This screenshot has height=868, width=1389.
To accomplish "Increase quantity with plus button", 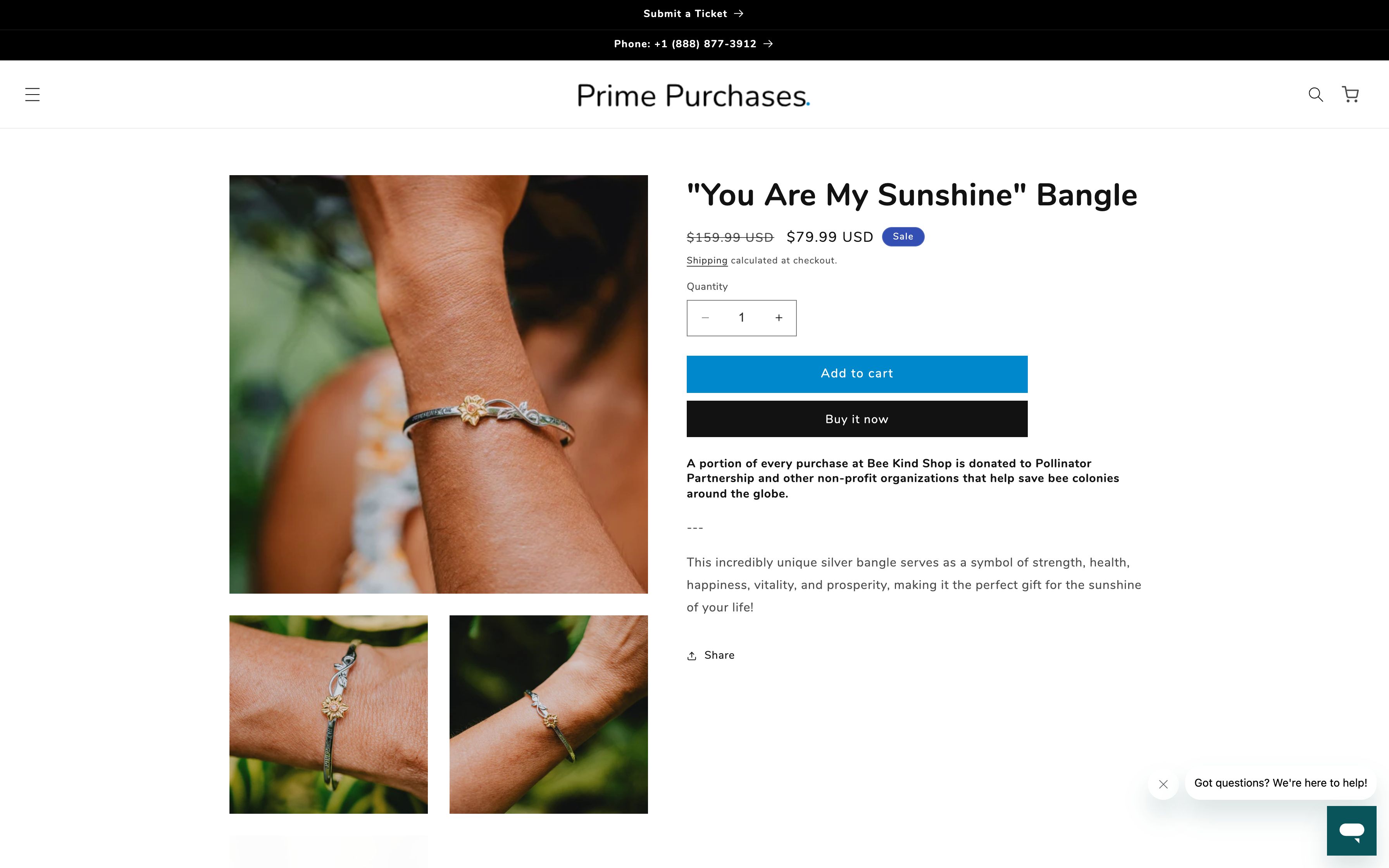I will click(x=779, y=317).
